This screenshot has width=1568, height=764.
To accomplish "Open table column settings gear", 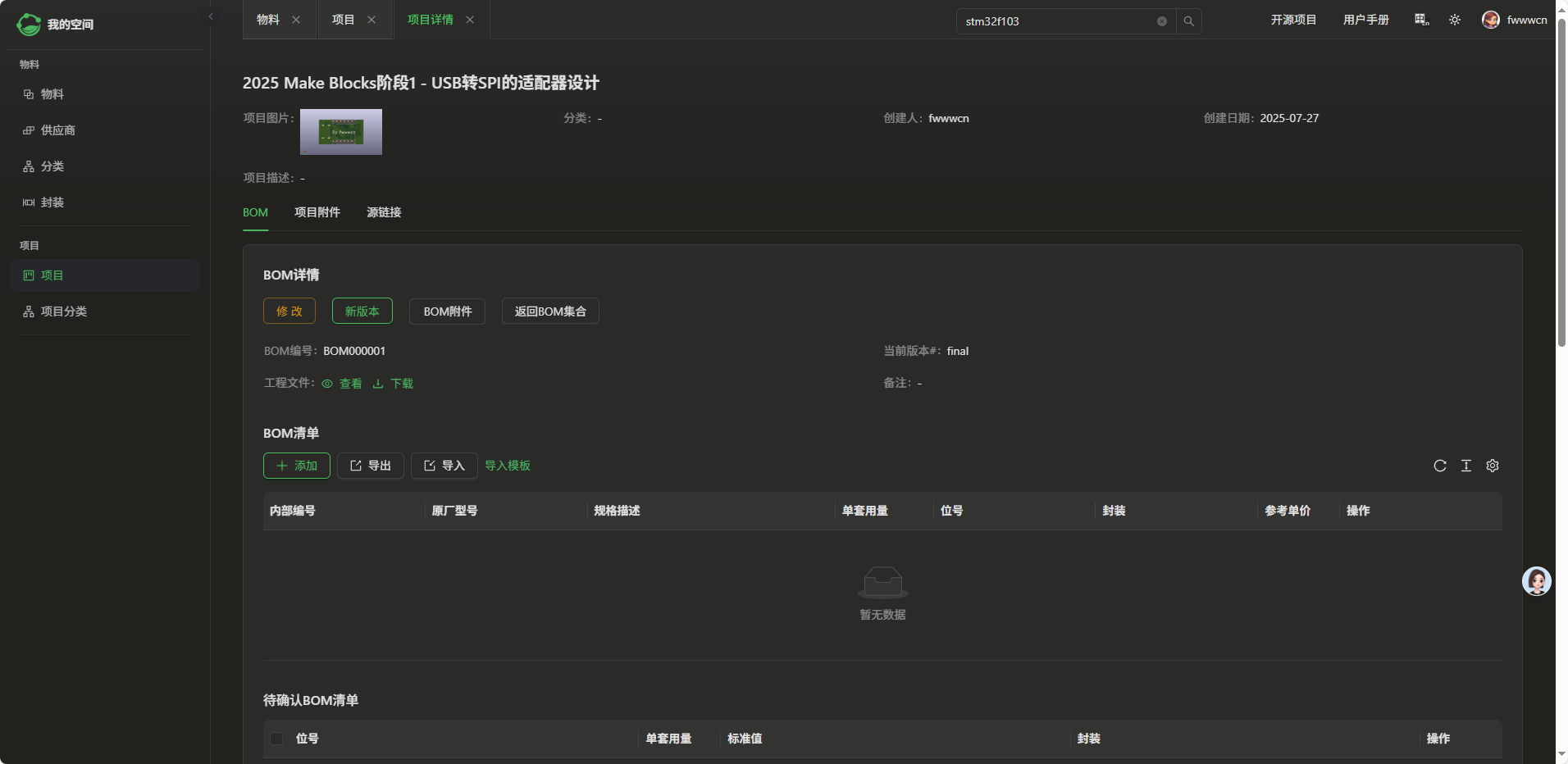I will click(x=1493, y=466).
